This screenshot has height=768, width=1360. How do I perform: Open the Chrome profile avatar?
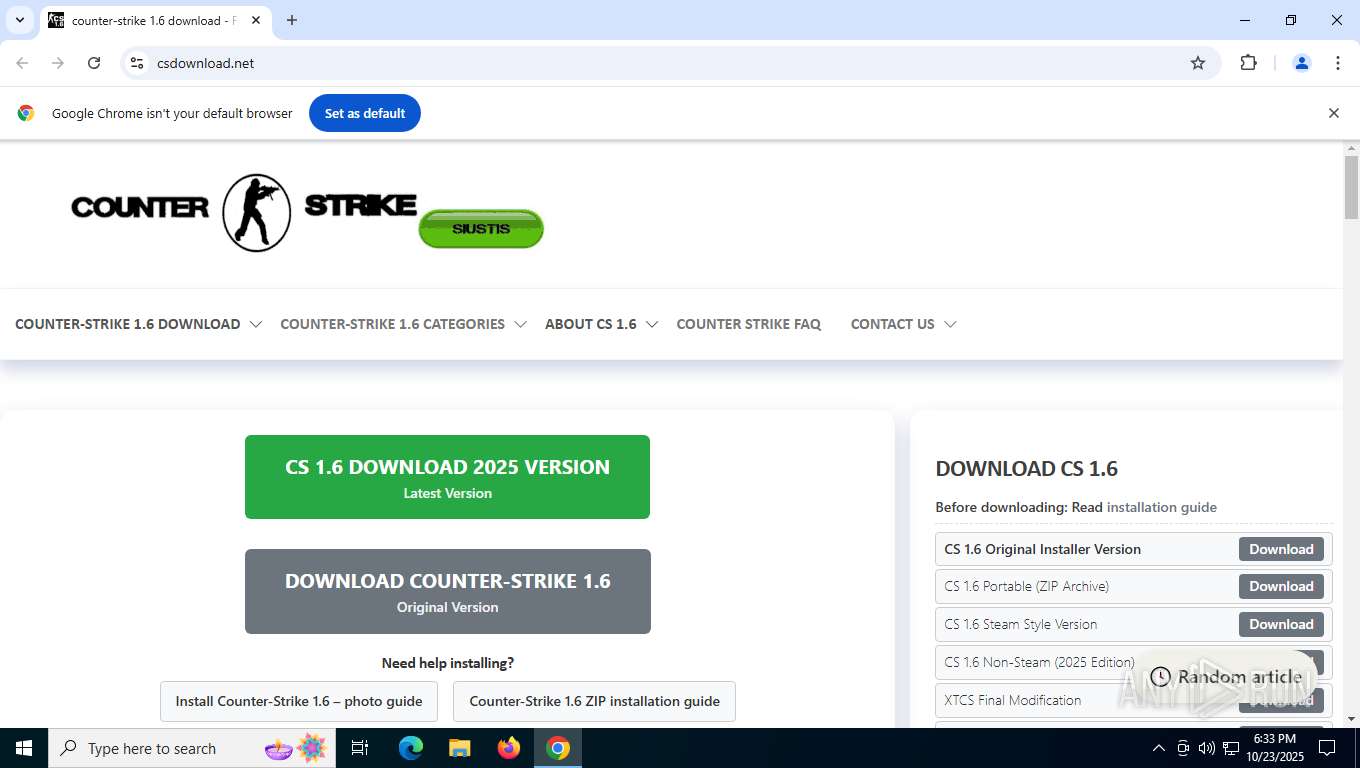point(1302,63)
